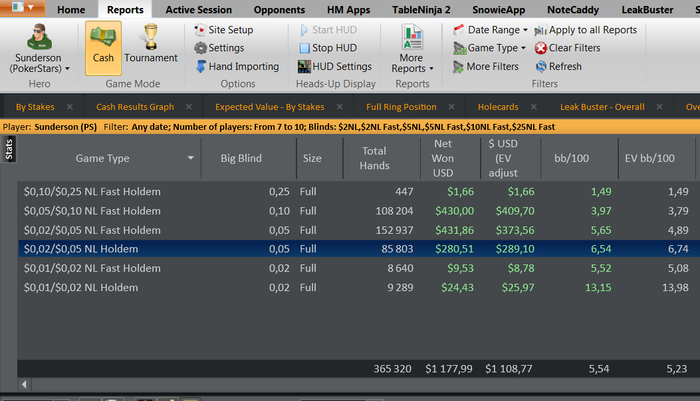Click the 13,15 bb/100 cell
This screenshot has width=700, height=401.
pos(598,287)
